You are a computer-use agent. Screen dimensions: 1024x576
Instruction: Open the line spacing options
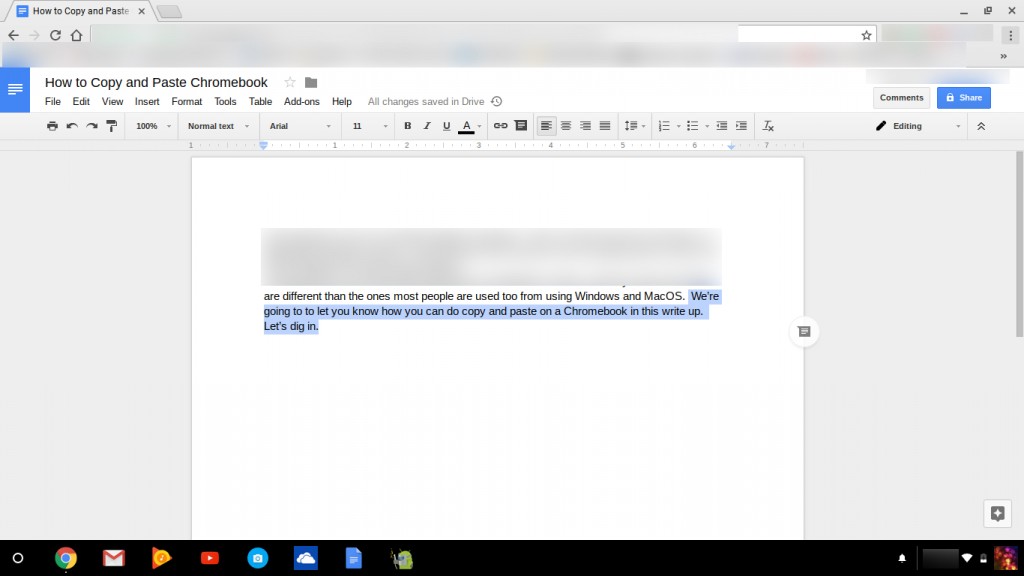(x=634, y=126)
